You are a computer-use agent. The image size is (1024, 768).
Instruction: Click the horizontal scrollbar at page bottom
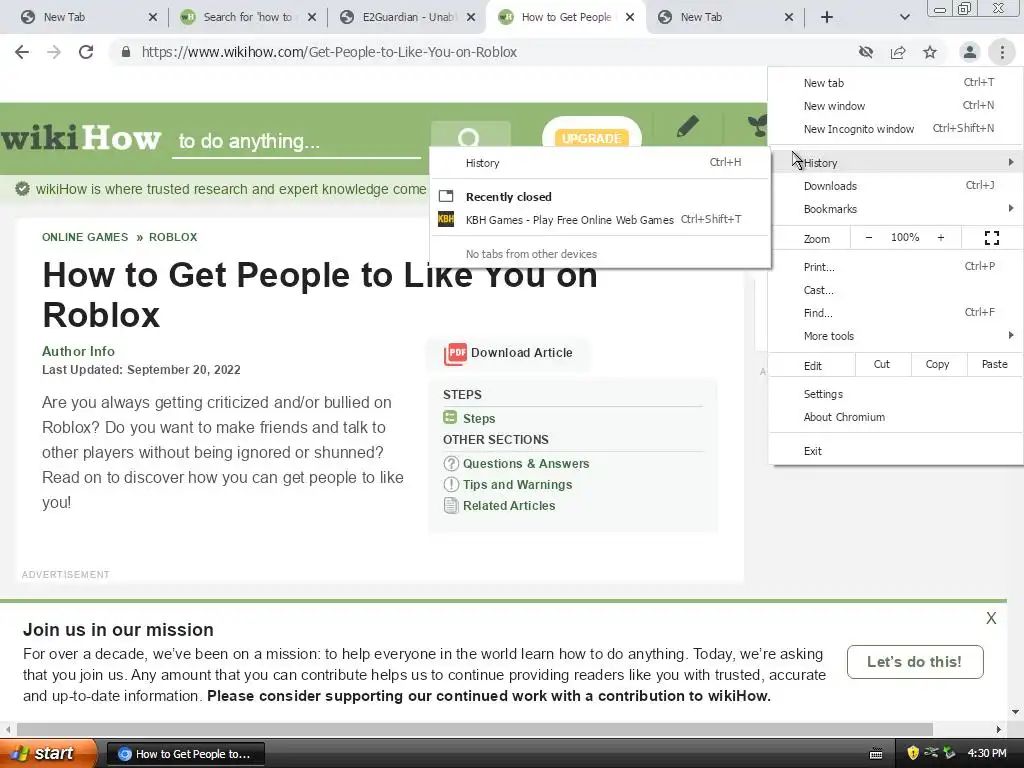click(x=475, y=729)
